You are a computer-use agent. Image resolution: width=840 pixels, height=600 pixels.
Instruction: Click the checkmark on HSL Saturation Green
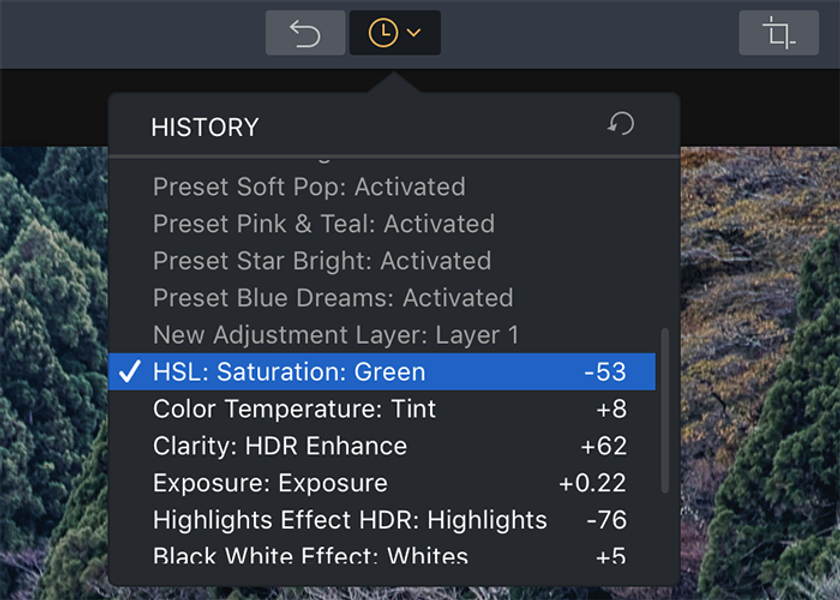coord(130,371)
